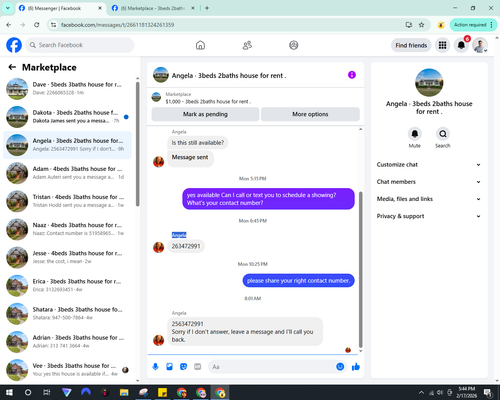Click the Search Facebook field

pyautogui.click(x=80, y=45)
